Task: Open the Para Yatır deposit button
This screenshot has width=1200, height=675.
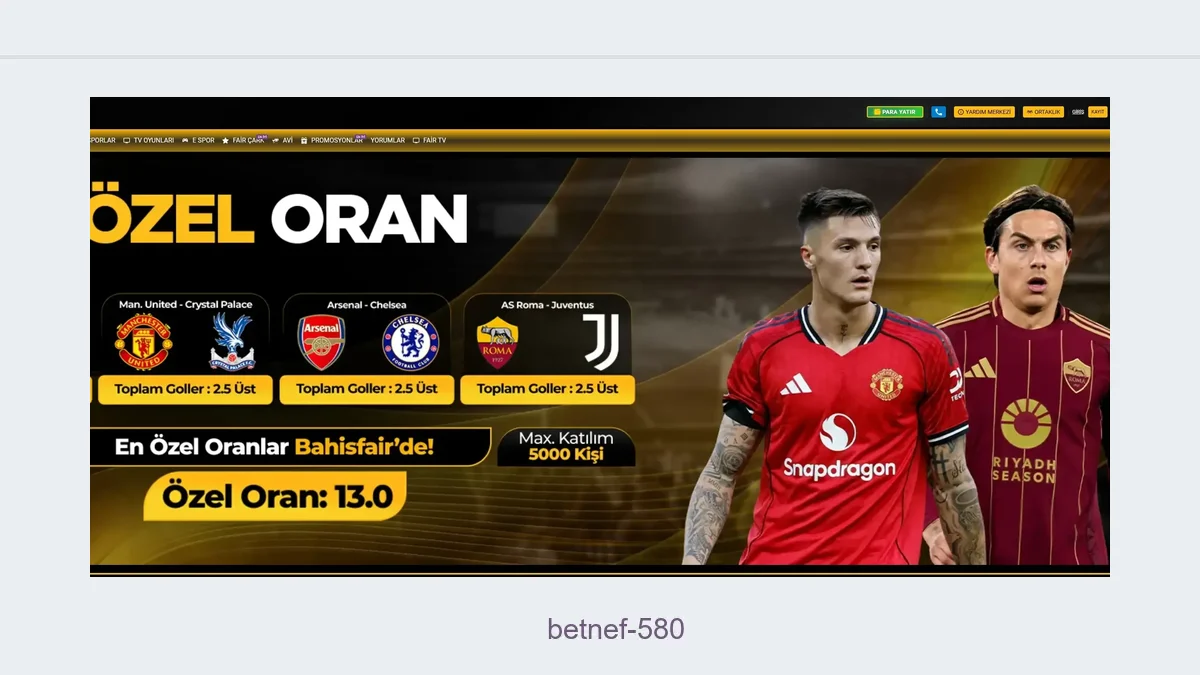Action: 895,112
